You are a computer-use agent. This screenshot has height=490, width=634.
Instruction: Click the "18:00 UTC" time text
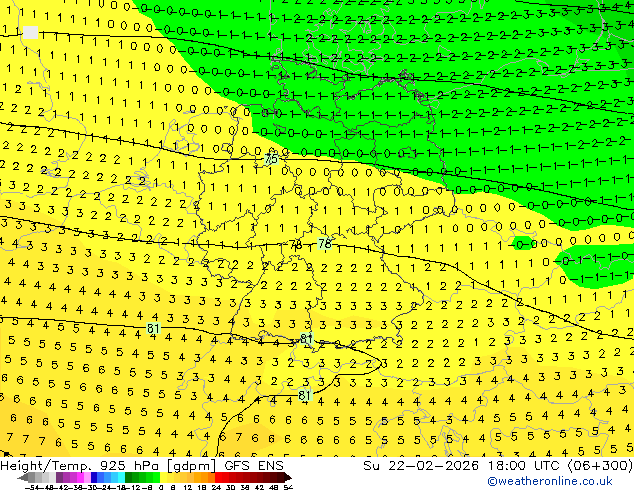[524, 465]
